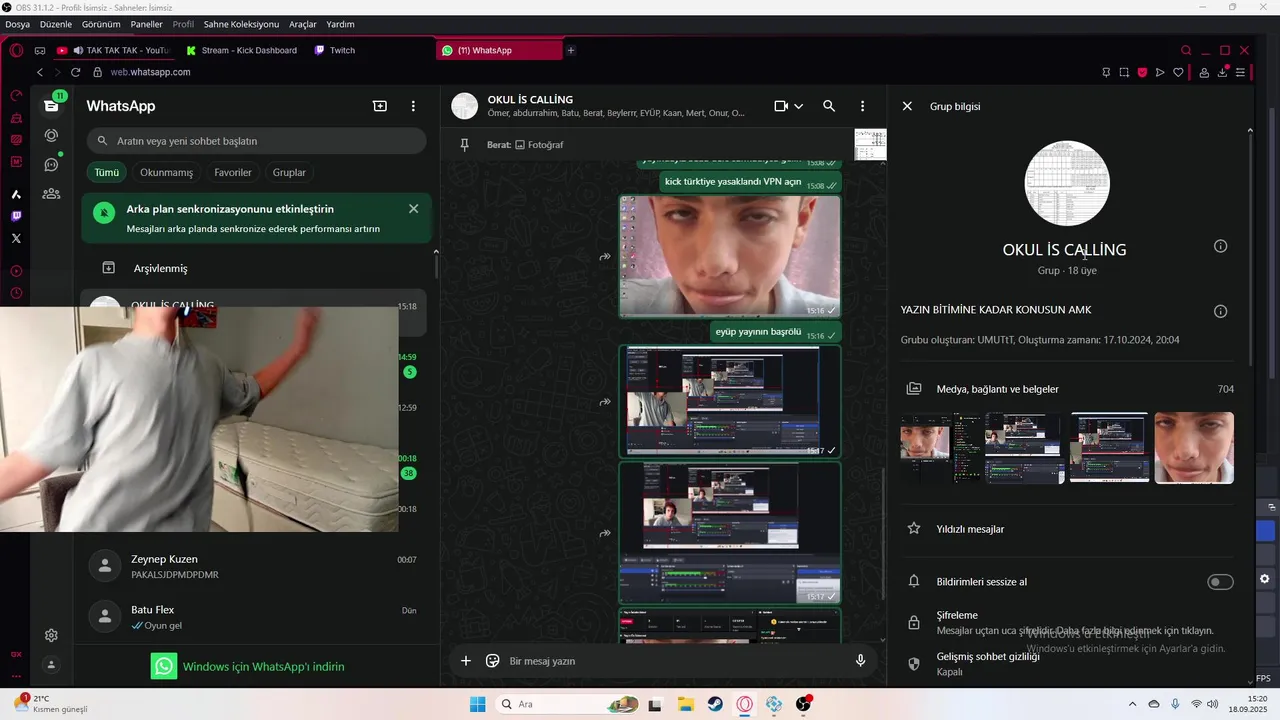Viewport: 1280px width, 720px height.
Task: Click the group profile picture
Action: (x=1067, y=183)
